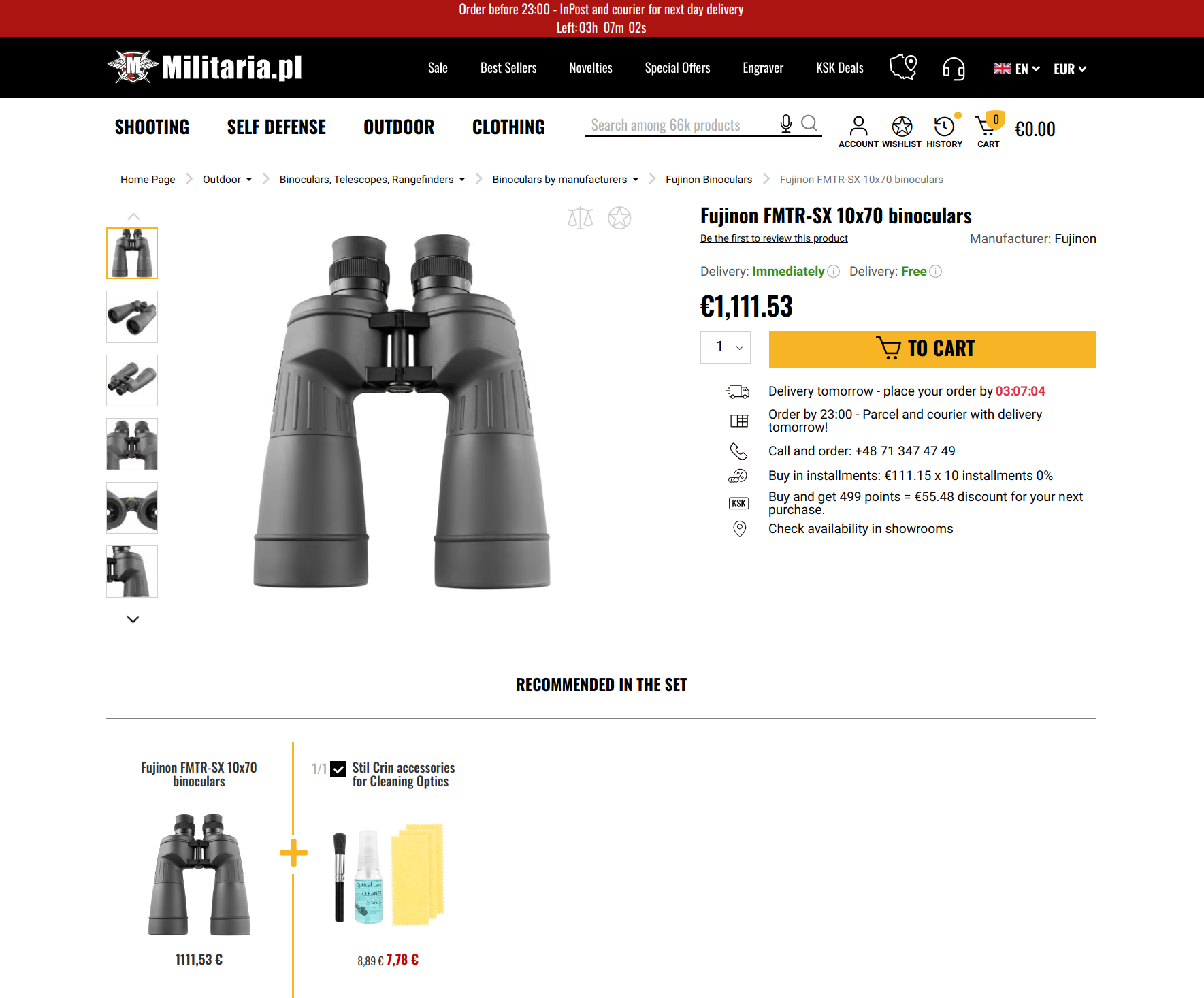Expand the EUR currency dropdown
Screen dimensions: 1204x998
click(x=1070, y=69)
